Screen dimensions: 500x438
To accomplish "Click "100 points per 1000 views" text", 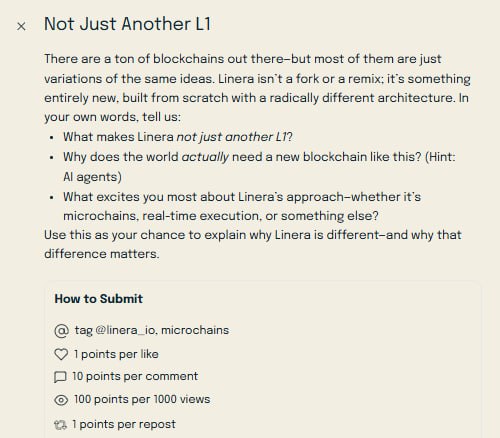I will click(x=142, y=399).
